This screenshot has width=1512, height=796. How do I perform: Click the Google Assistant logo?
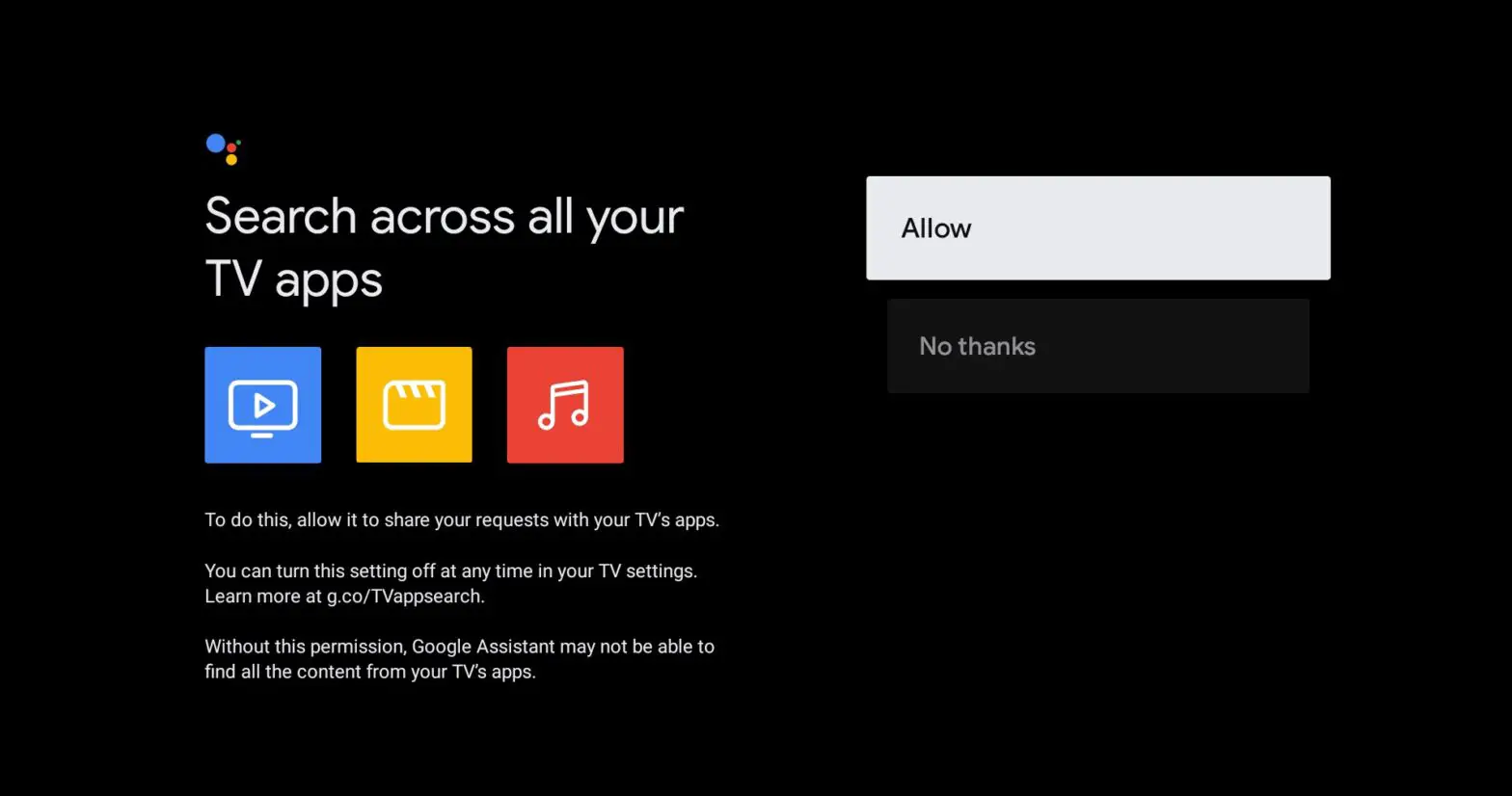[x=223, y=149]
